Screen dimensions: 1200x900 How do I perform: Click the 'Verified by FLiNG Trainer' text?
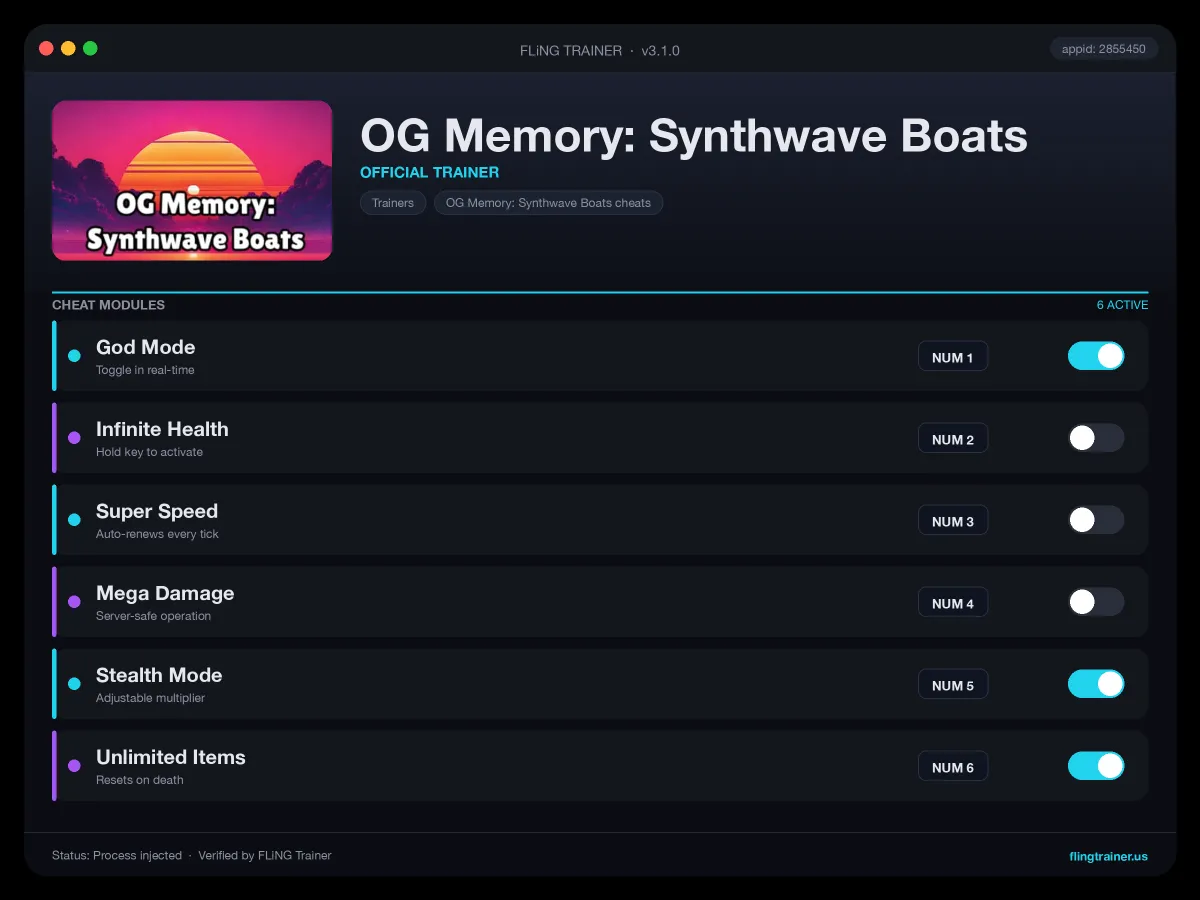[x=265, y=856]
